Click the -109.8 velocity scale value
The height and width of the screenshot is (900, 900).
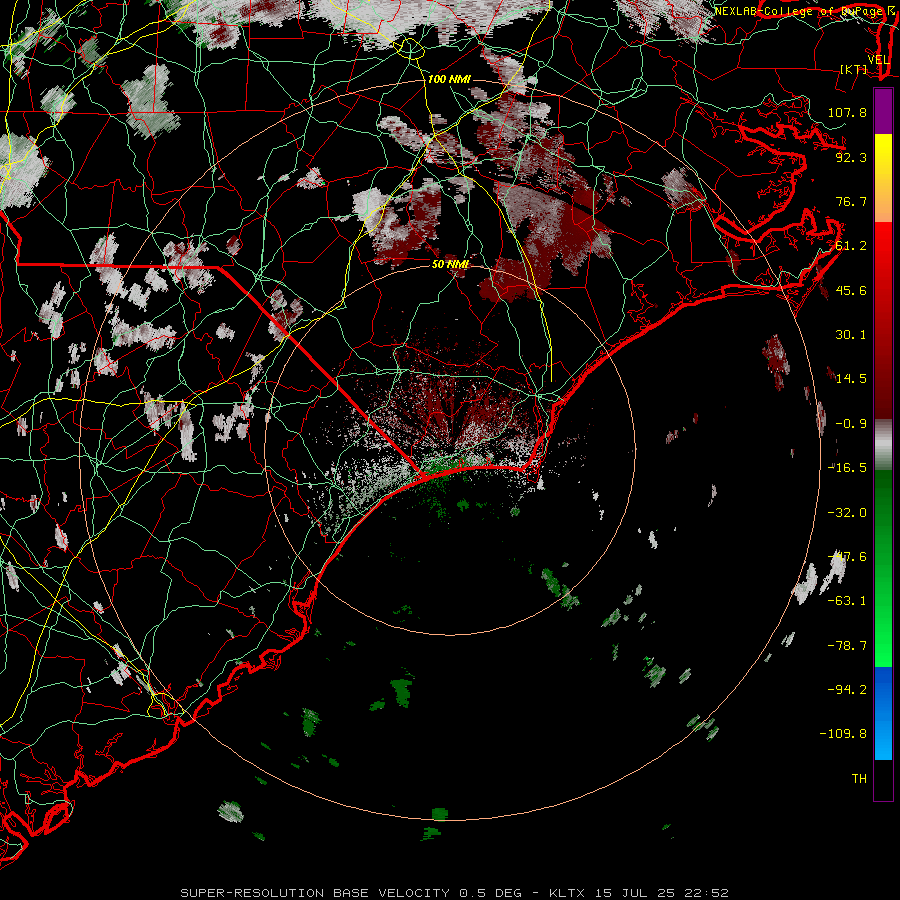(x=843, y=734)
